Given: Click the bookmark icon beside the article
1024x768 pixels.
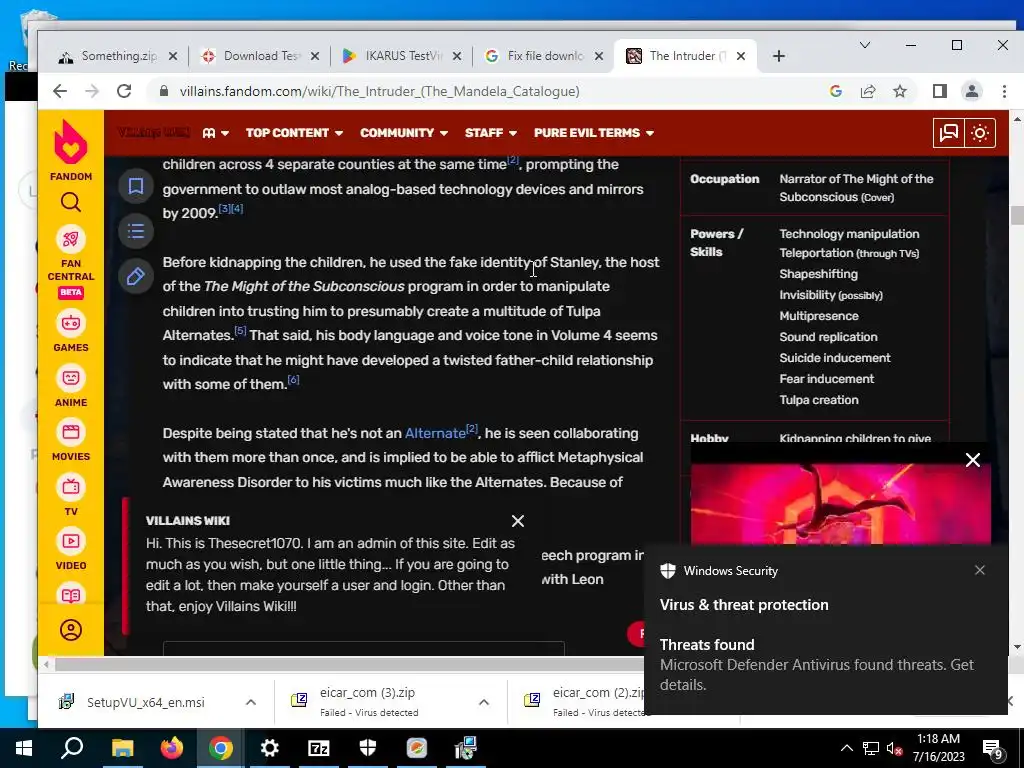Looking at the screenshot, I should (136, 186).
